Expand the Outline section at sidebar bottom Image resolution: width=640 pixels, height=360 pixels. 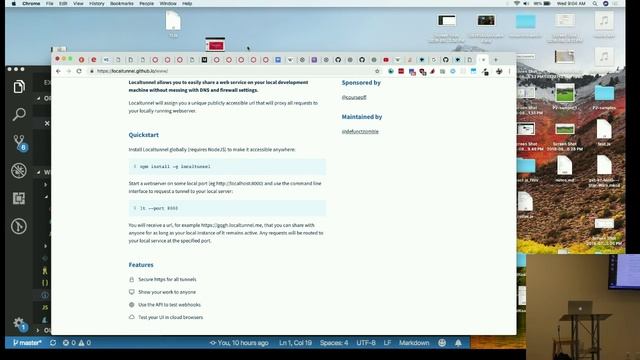pos(38,330)
